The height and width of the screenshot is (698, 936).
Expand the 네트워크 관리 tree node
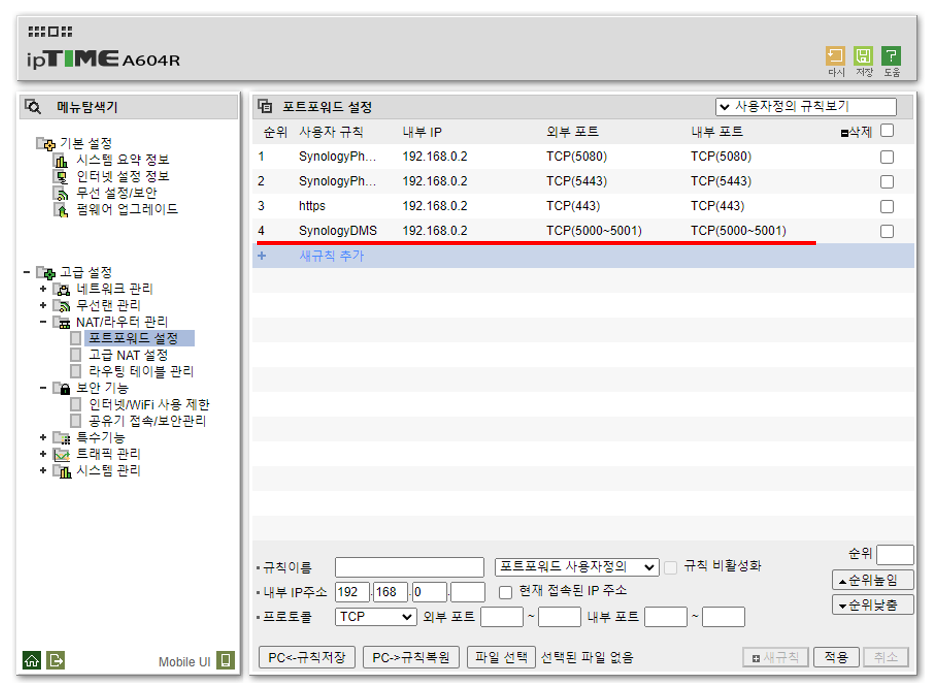click(x=43, y=289)
